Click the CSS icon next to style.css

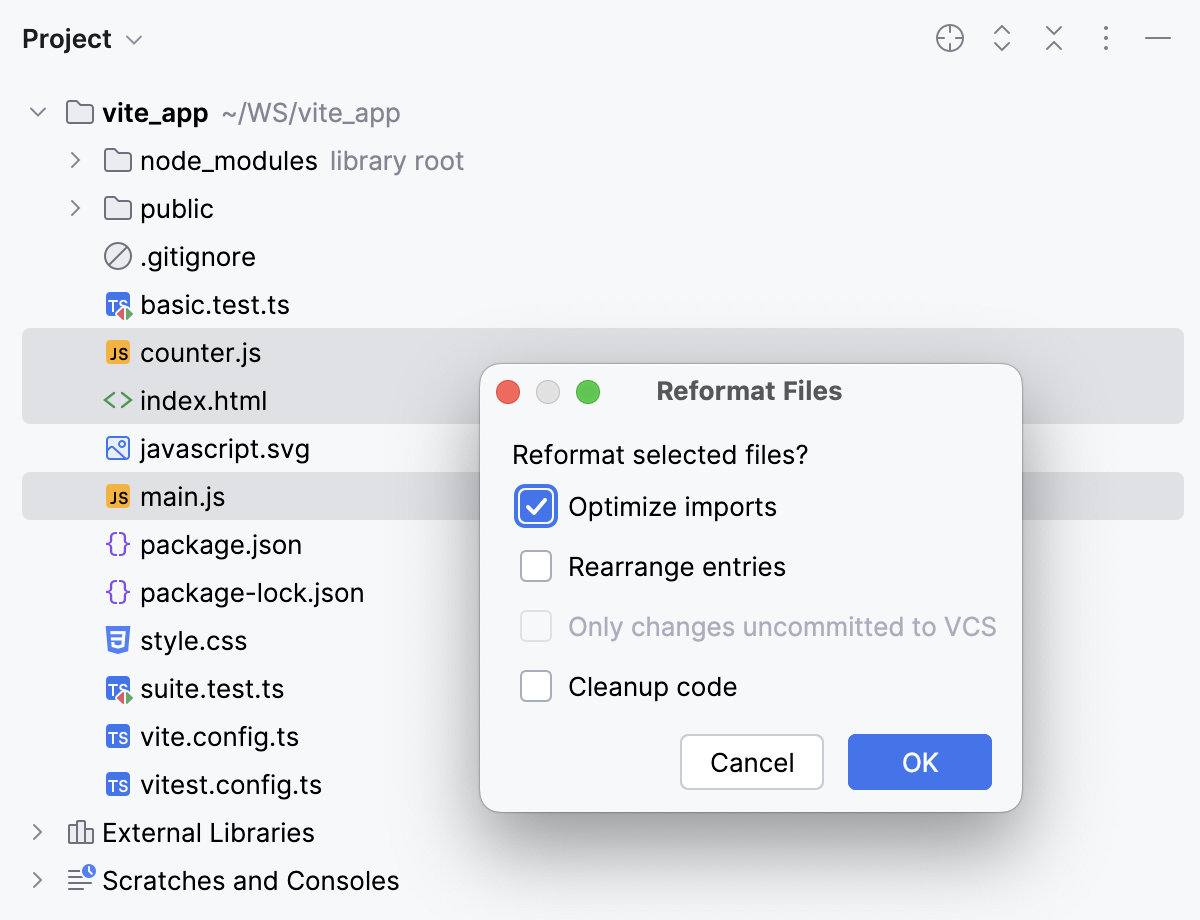[x=118, y=640]
